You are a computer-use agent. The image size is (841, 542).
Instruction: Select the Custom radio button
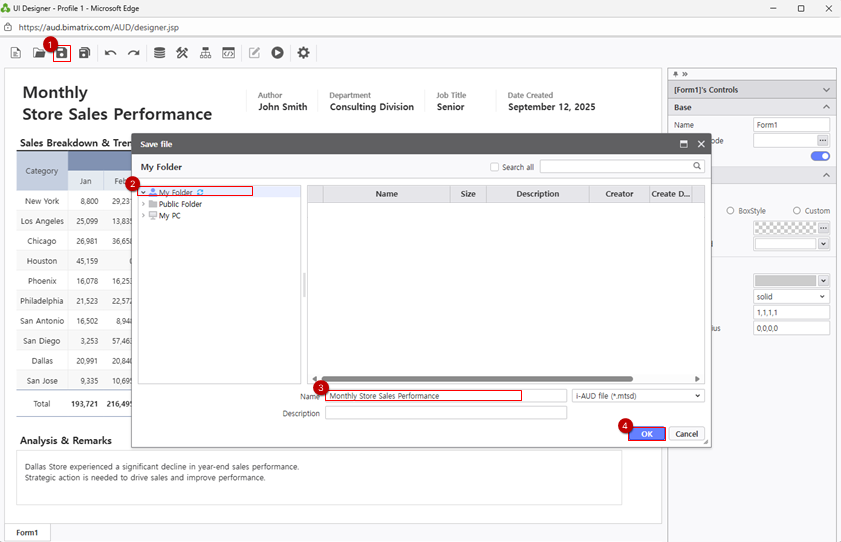coord(797,211)
